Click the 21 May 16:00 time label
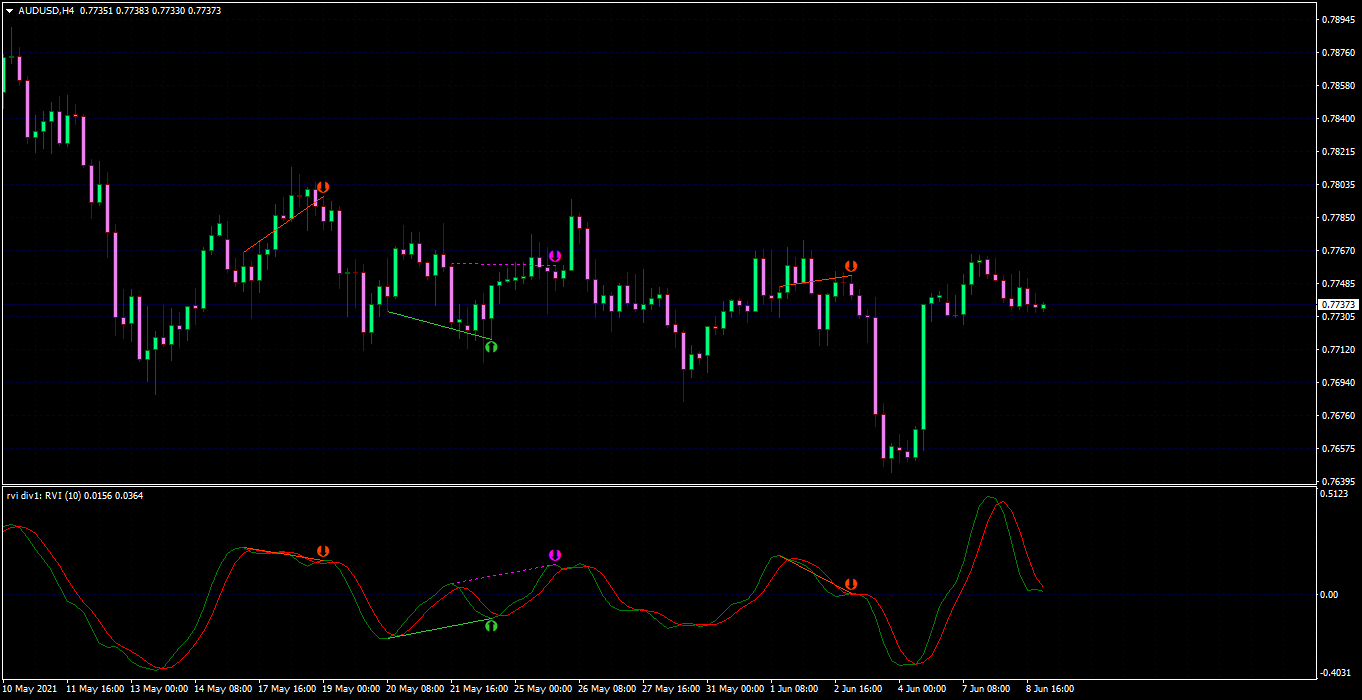This screenshot has width=1362, height=700. click(x=479, y=689)
